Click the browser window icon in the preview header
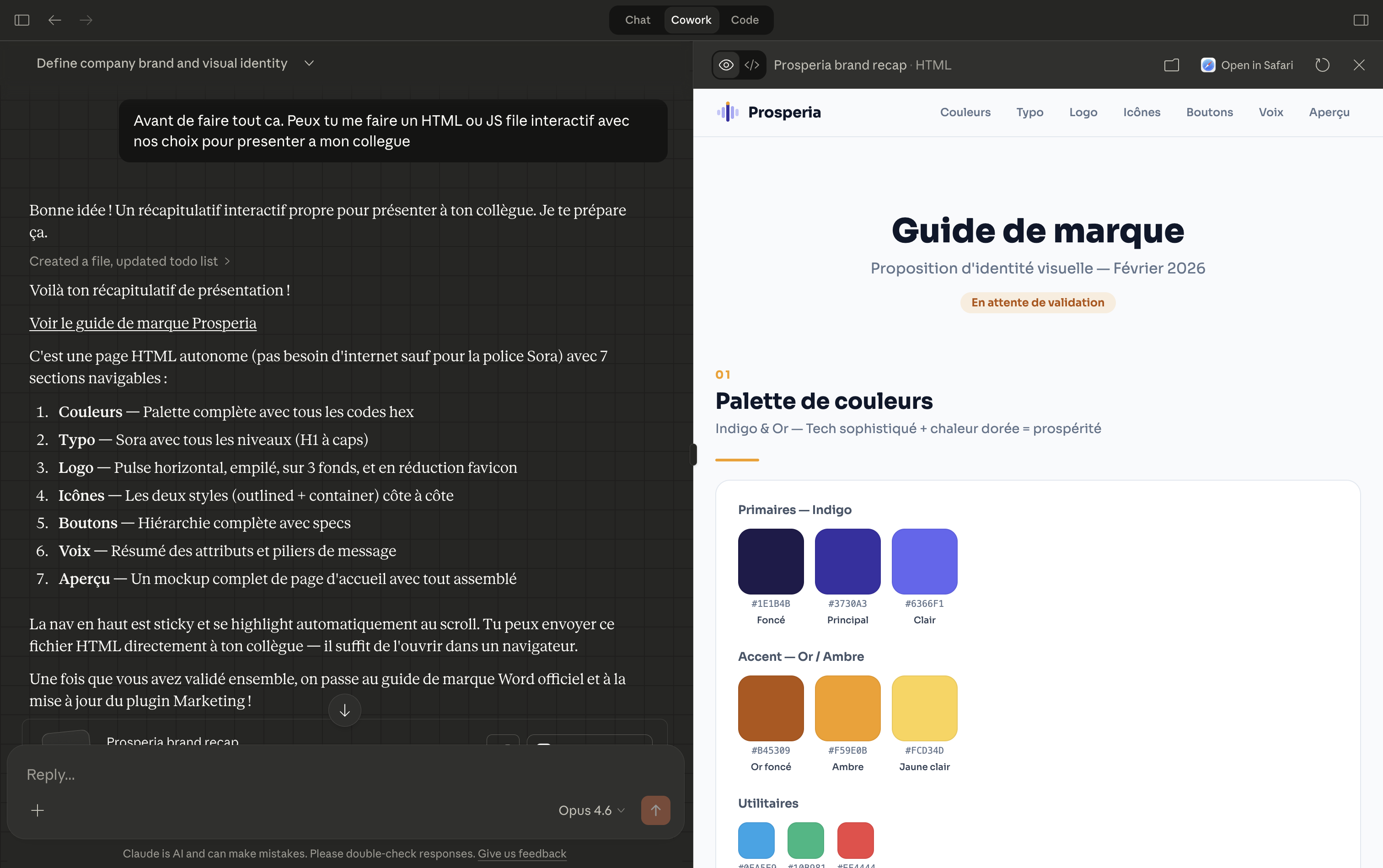This screenshot has height=868, width=1383. (x=1171, y=64)
